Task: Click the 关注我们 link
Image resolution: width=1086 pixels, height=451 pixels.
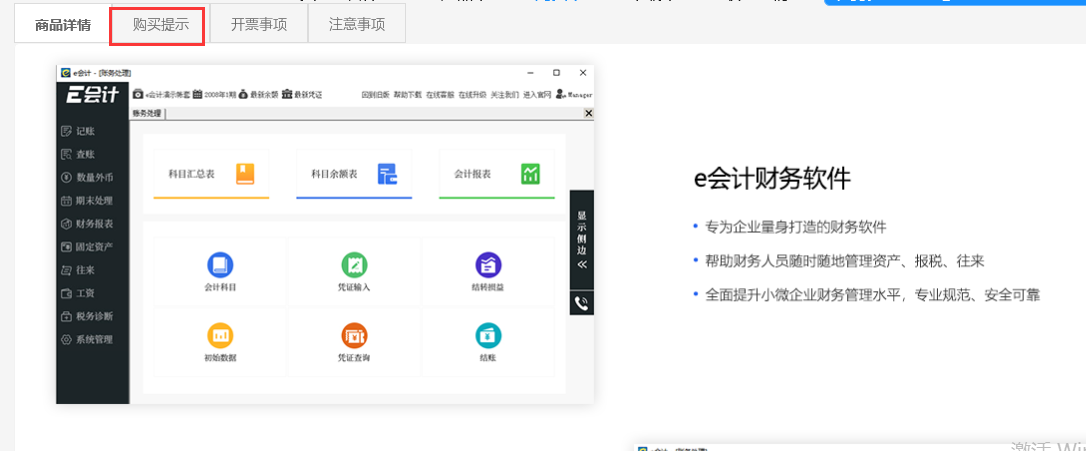Action: pyautogui.click(x=505, y=95)
